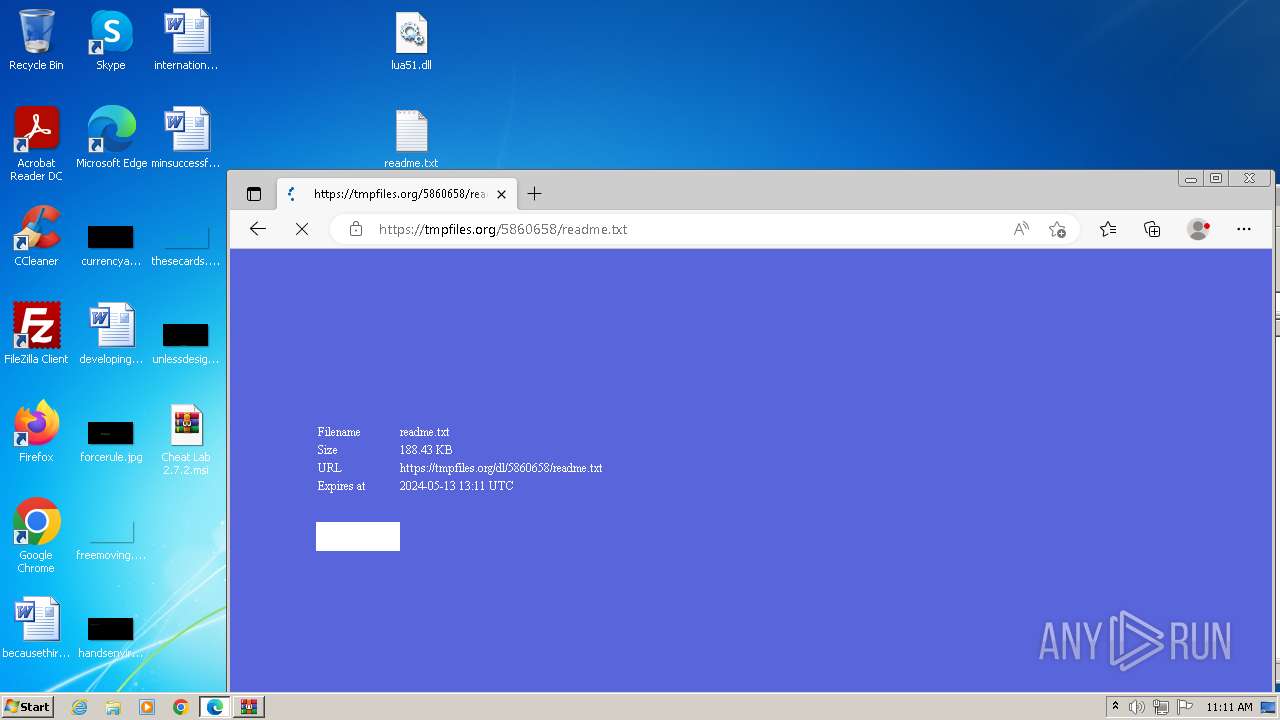Screen dimensions: 1280x720
Task: Select the expiry date 2024-05-13 13:11 UTC
Action: tap(456, 486)
